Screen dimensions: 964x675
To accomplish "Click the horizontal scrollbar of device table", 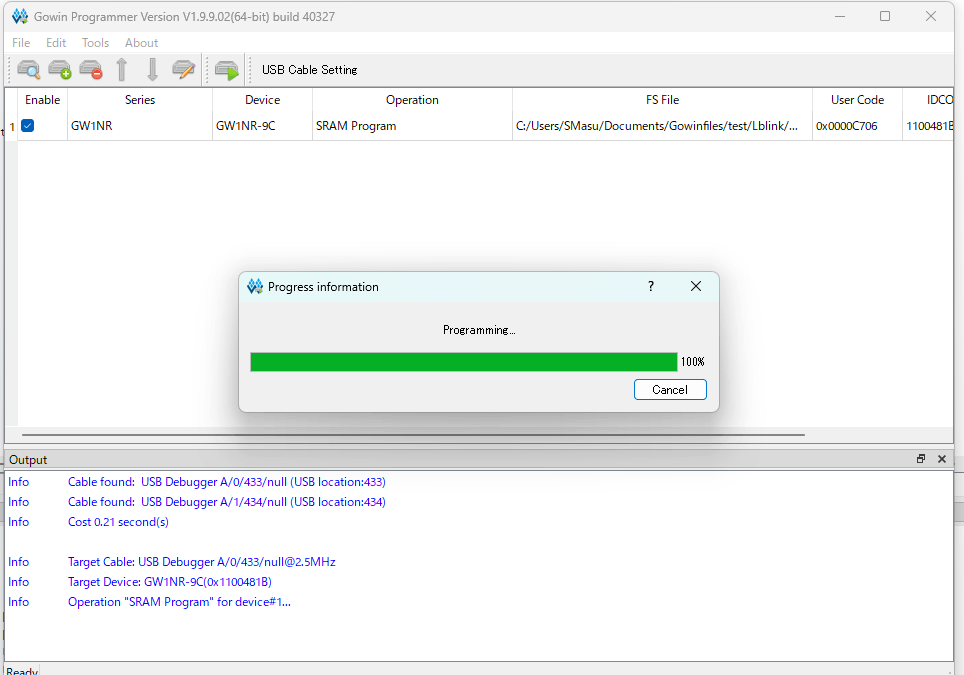I will pos(413,435).
